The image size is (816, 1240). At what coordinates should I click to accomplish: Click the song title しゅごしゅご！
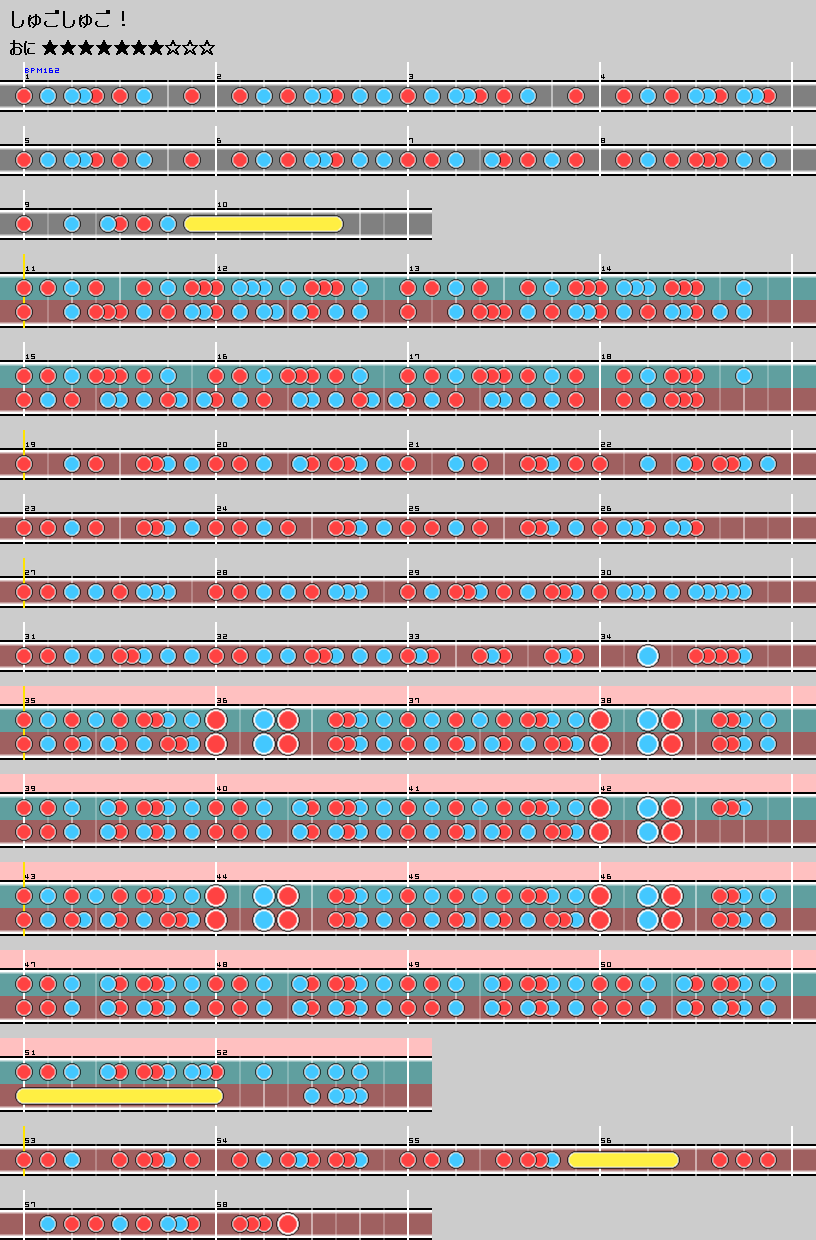(x=68, y=19)
